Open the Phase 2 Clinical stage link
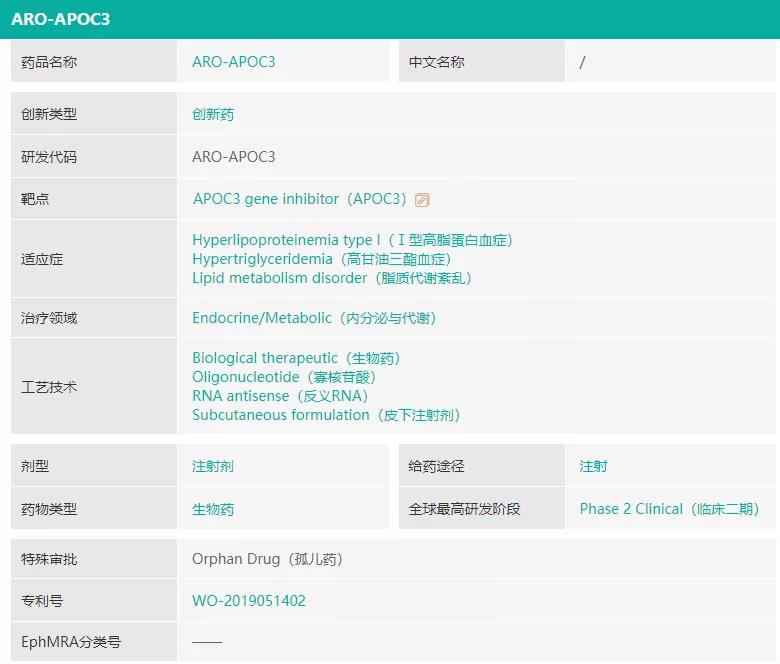780x664 pixels. [x=670, y=509]
